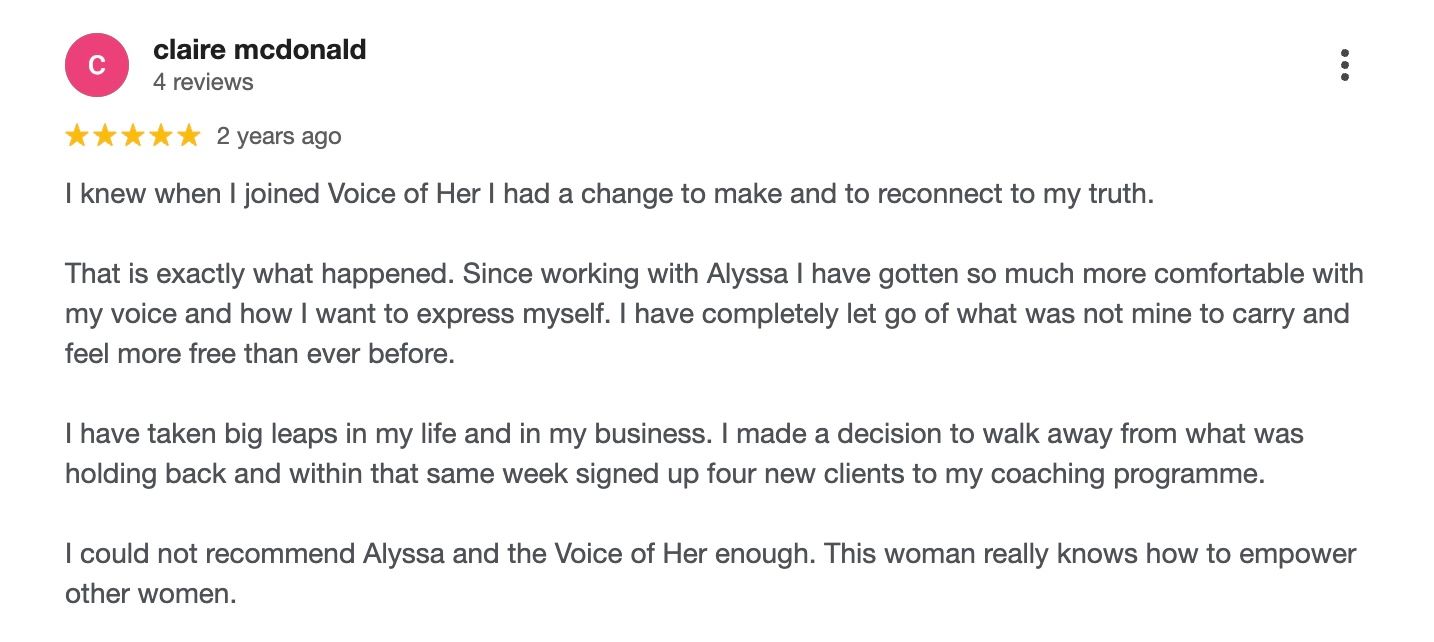Click the line starting "my voice and how I want"
Viewport: 1434px width, 642px height.
[706, 313]
